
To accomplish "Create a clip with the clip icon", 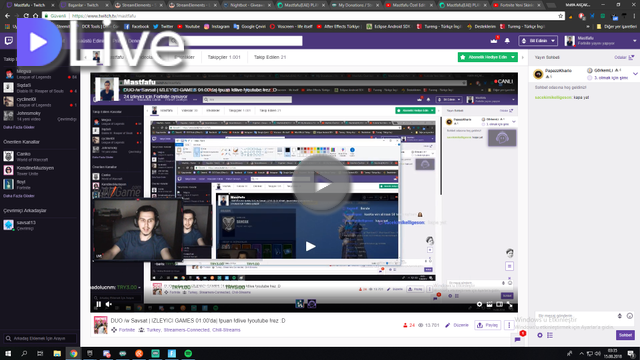I will 489,304.
